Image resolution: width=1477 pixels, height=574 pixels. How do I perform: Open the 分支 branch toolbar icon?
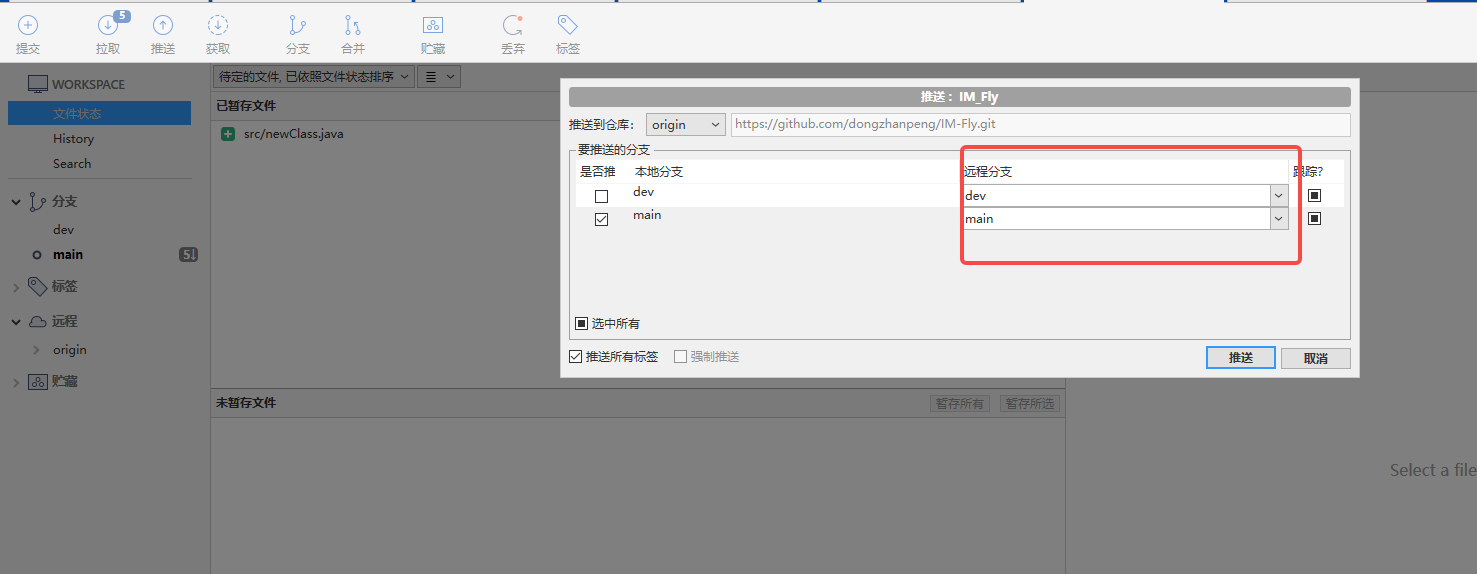click(x=298, y=26)
